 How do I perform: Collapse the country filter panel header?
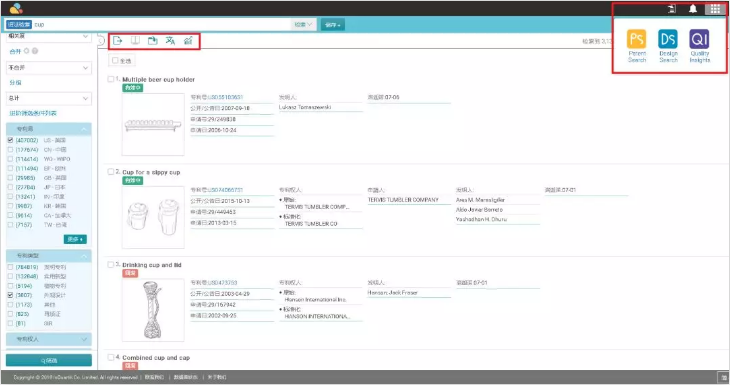click(x=48, y=129)
